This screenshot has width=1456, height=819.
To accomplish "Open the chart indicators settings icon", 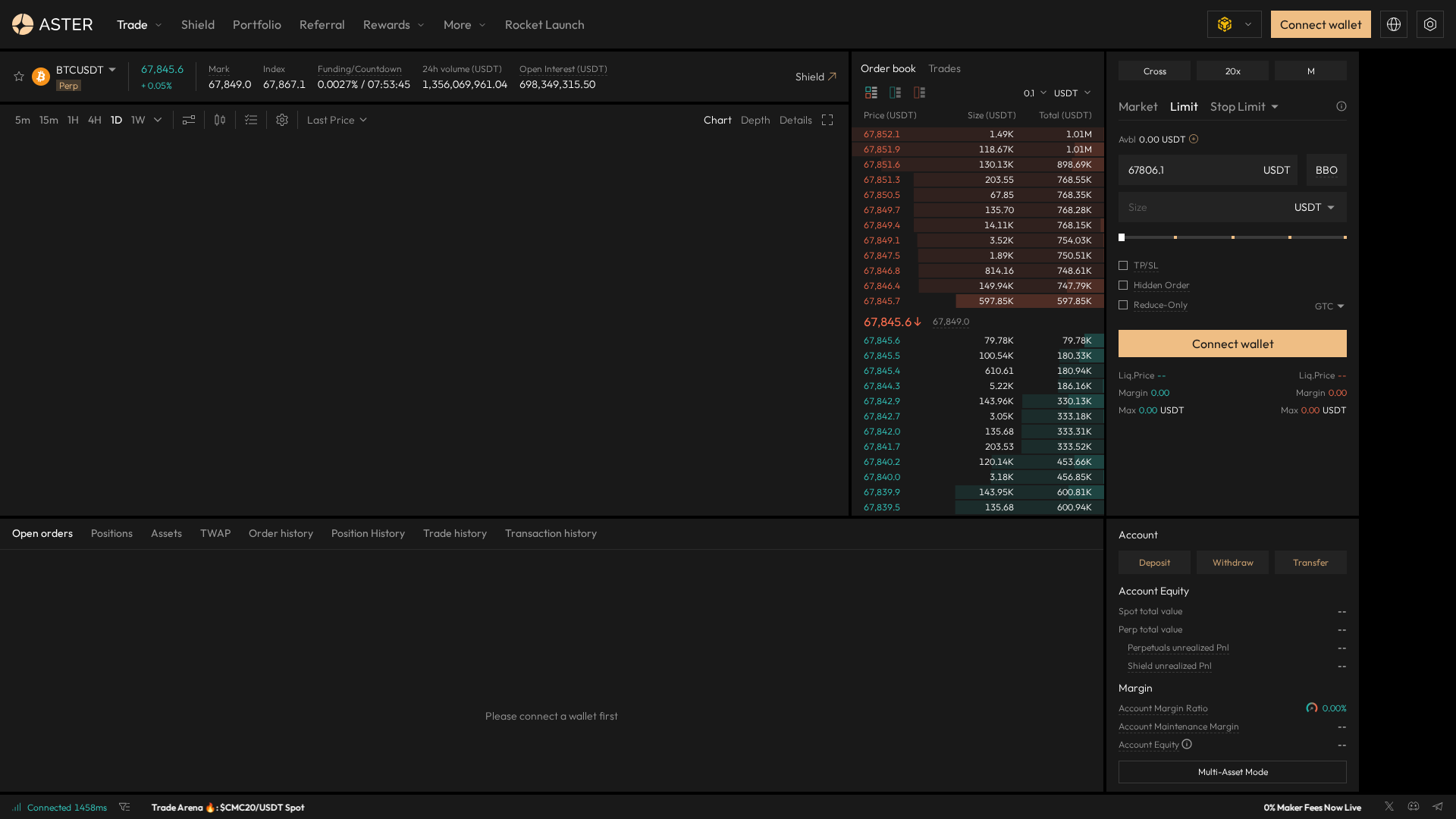I will pyautogui.click(x=189, y=120).
